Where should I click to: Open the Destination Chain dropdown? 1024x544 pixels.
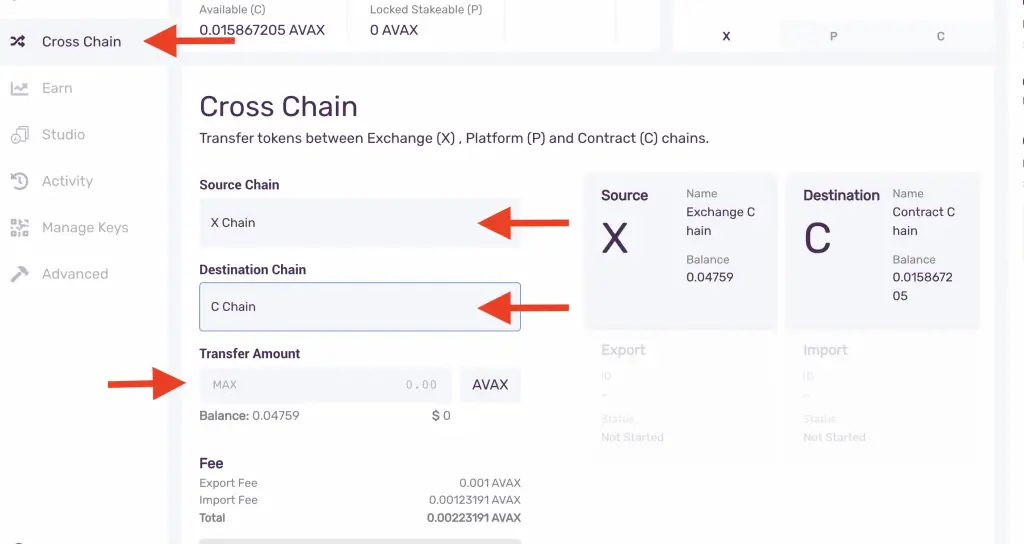point(360,307)
